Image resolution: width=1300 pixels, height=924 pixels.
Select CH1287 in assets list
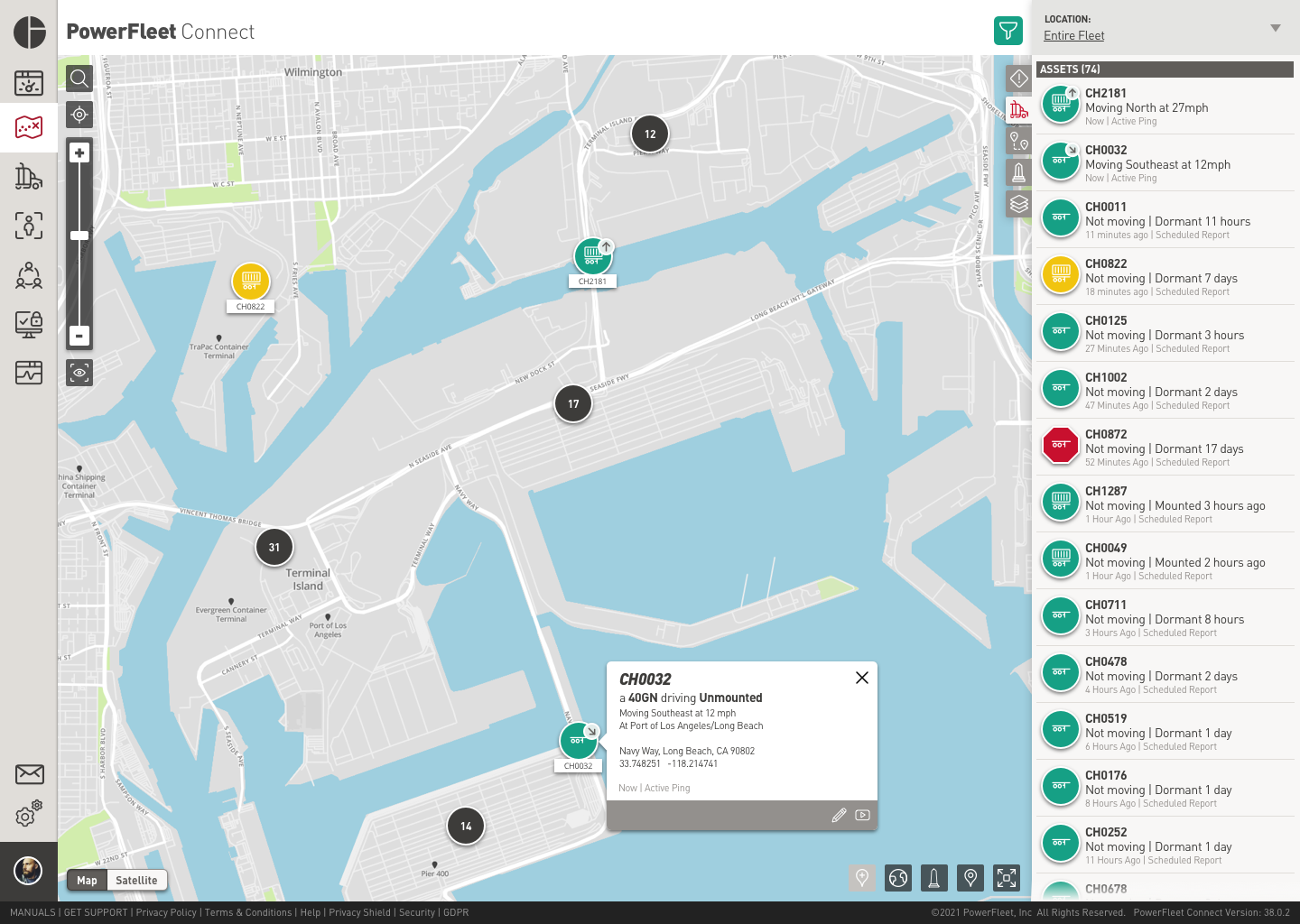coord(1165,504)
